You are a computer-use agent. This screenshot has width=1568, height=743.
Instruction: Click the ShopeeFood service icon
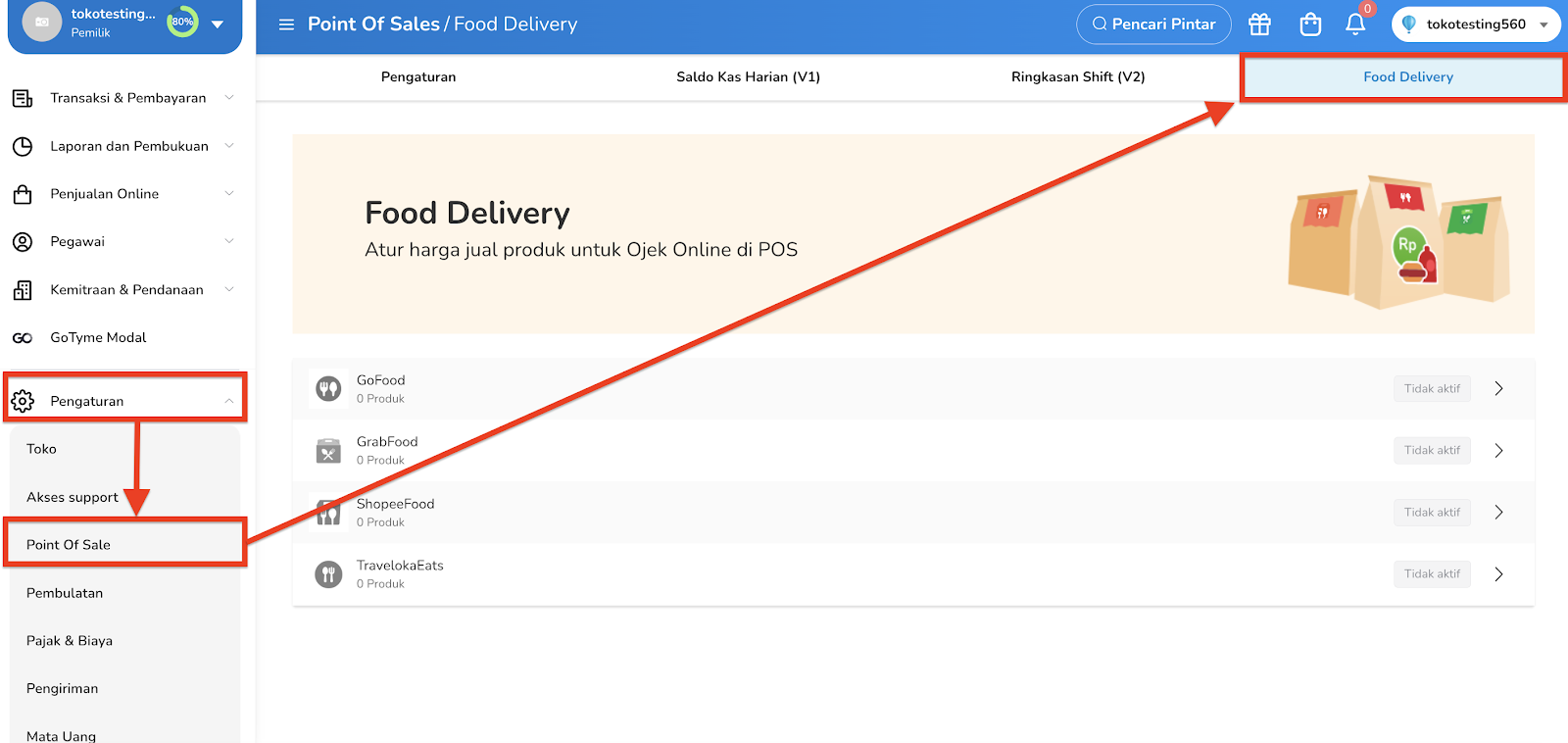coord(328,513)
